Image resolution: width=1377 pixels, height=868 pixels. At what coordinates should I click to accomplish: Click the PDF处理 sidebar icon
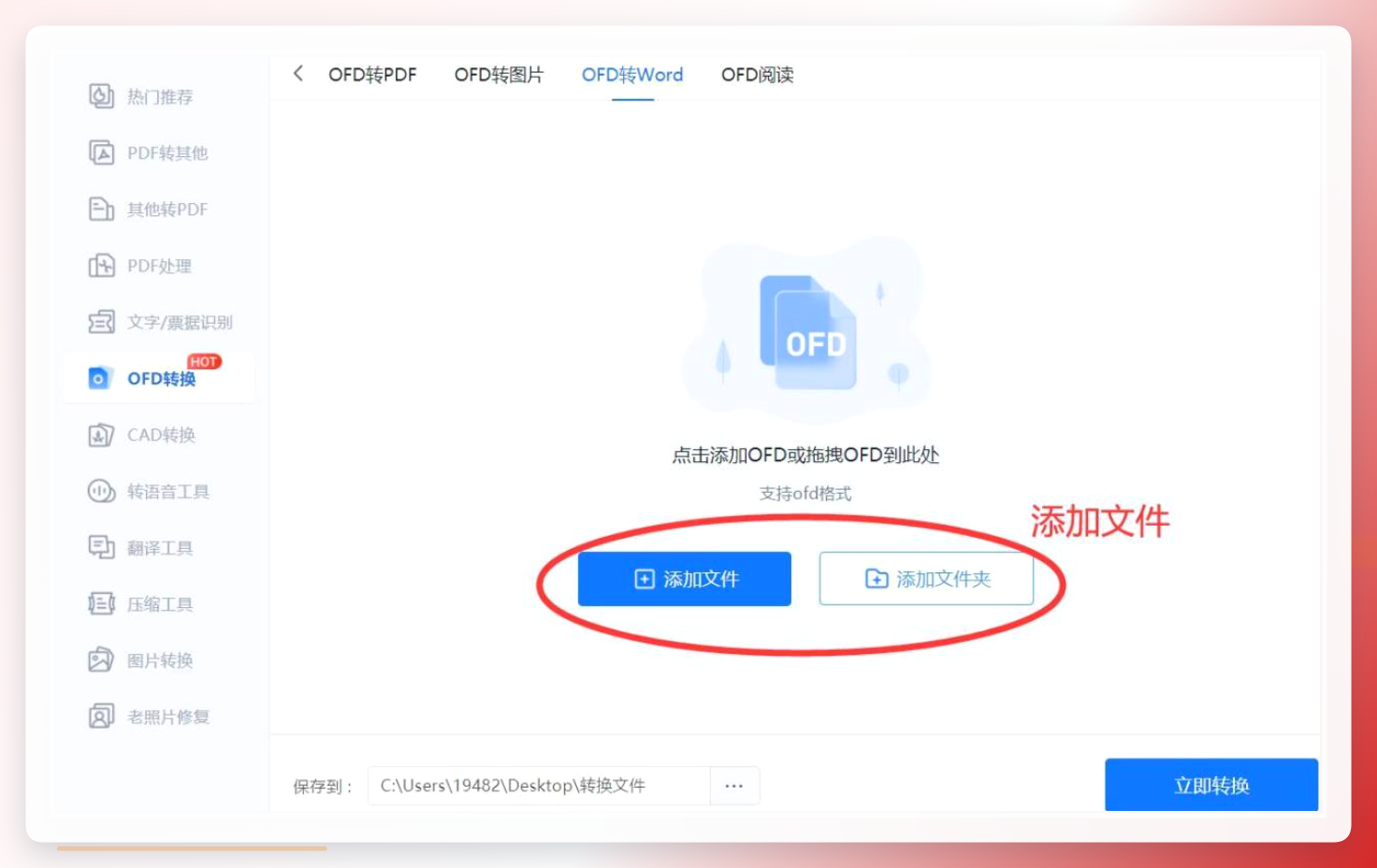point(101,266)
